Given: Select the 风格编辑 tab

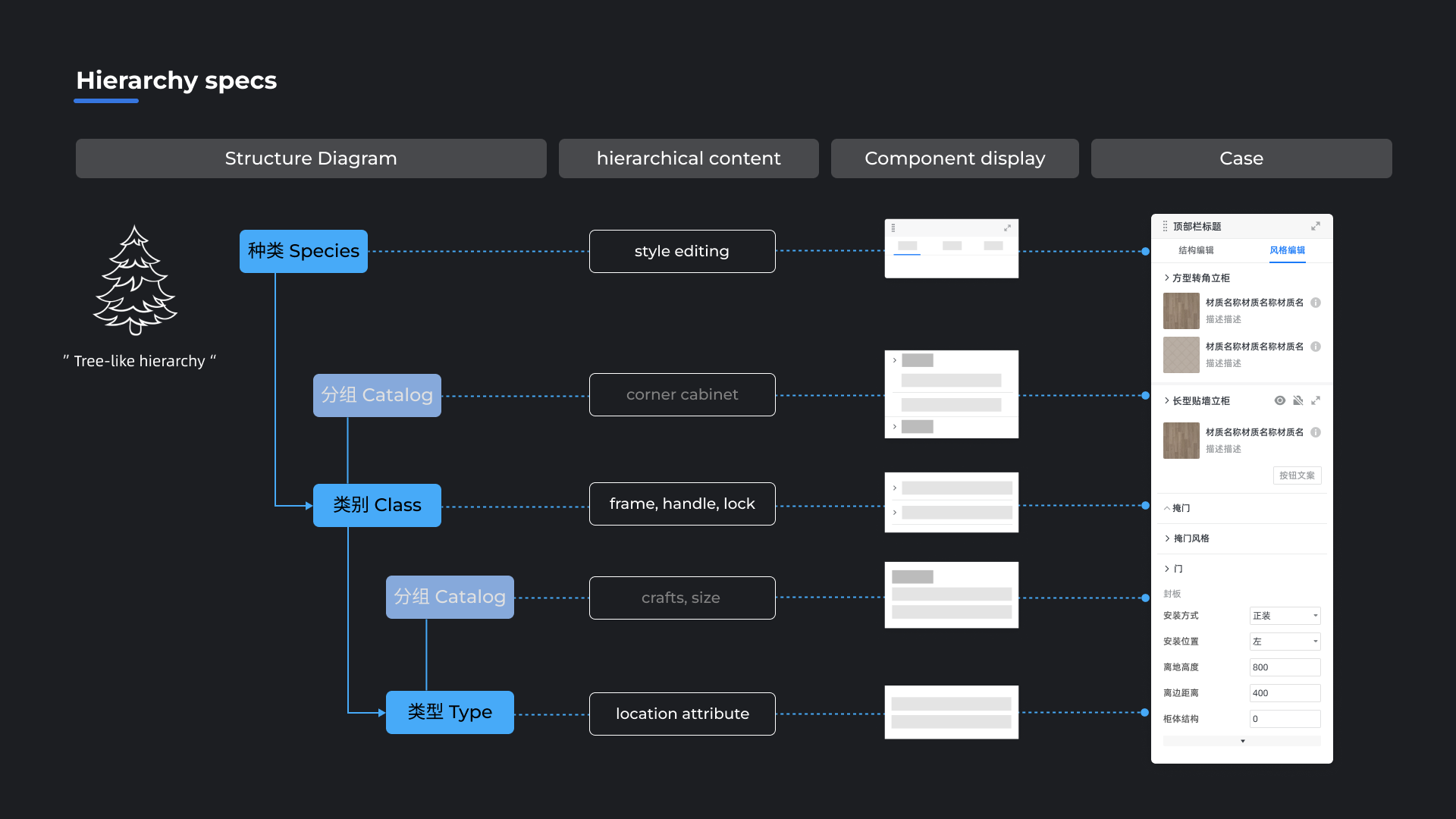Looking at the screenshot, I should pos(1287,250).
